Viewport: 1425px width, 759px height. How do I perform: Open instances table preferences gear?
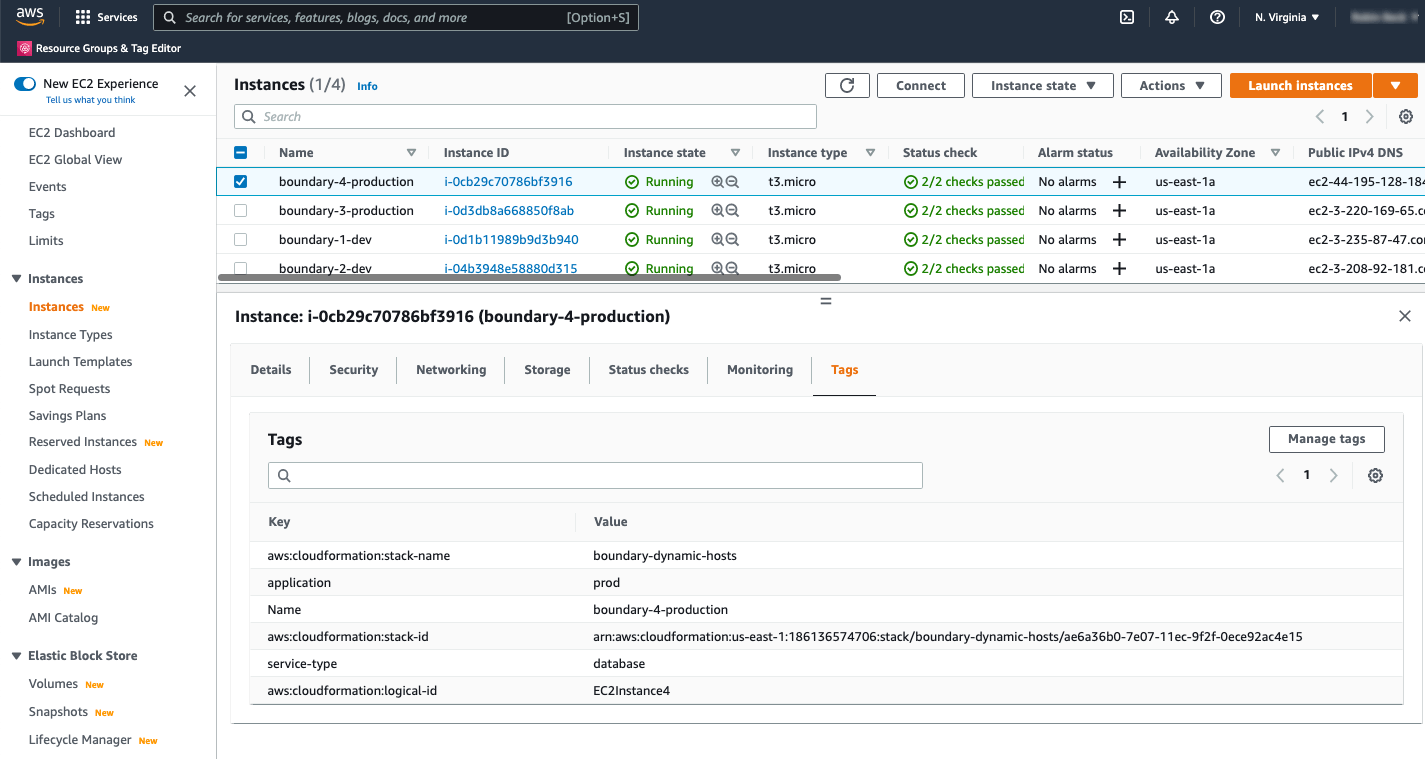tap(1406, 117)
